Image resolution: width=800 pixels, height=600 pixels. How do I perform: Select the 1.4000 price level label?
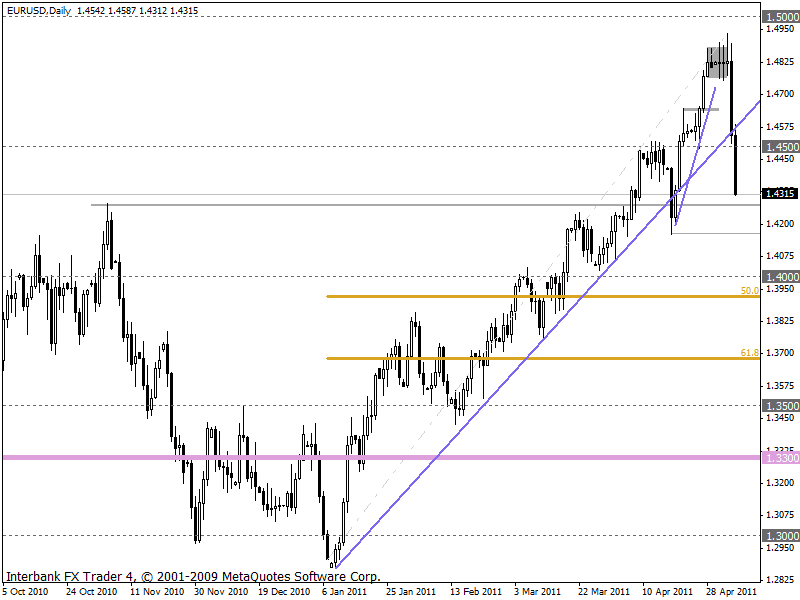(x=781, y=277)
